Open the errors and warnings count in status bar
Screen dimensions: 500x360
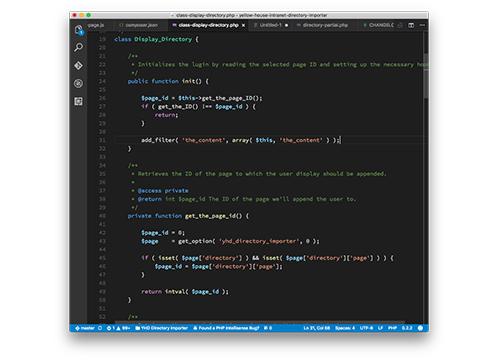(x=118, y=328)
